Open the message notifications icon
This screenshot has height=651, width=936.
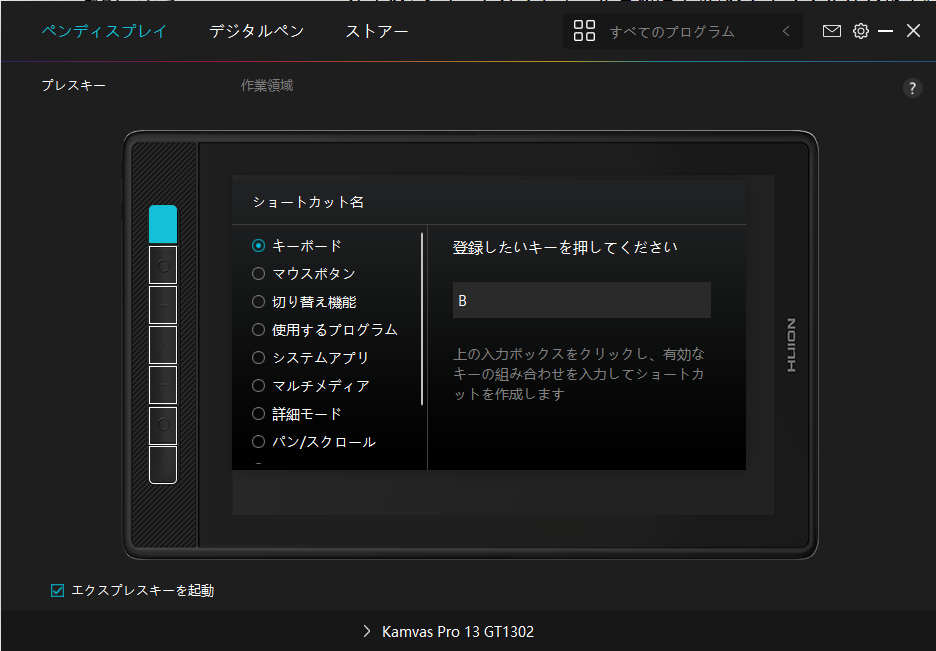pos(831,31)
